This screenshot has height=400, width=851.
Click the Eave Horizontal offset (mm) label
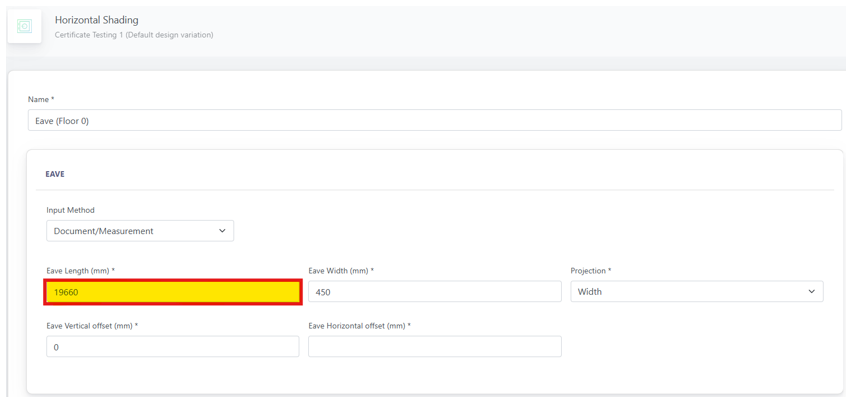click(x=360, y=326)
